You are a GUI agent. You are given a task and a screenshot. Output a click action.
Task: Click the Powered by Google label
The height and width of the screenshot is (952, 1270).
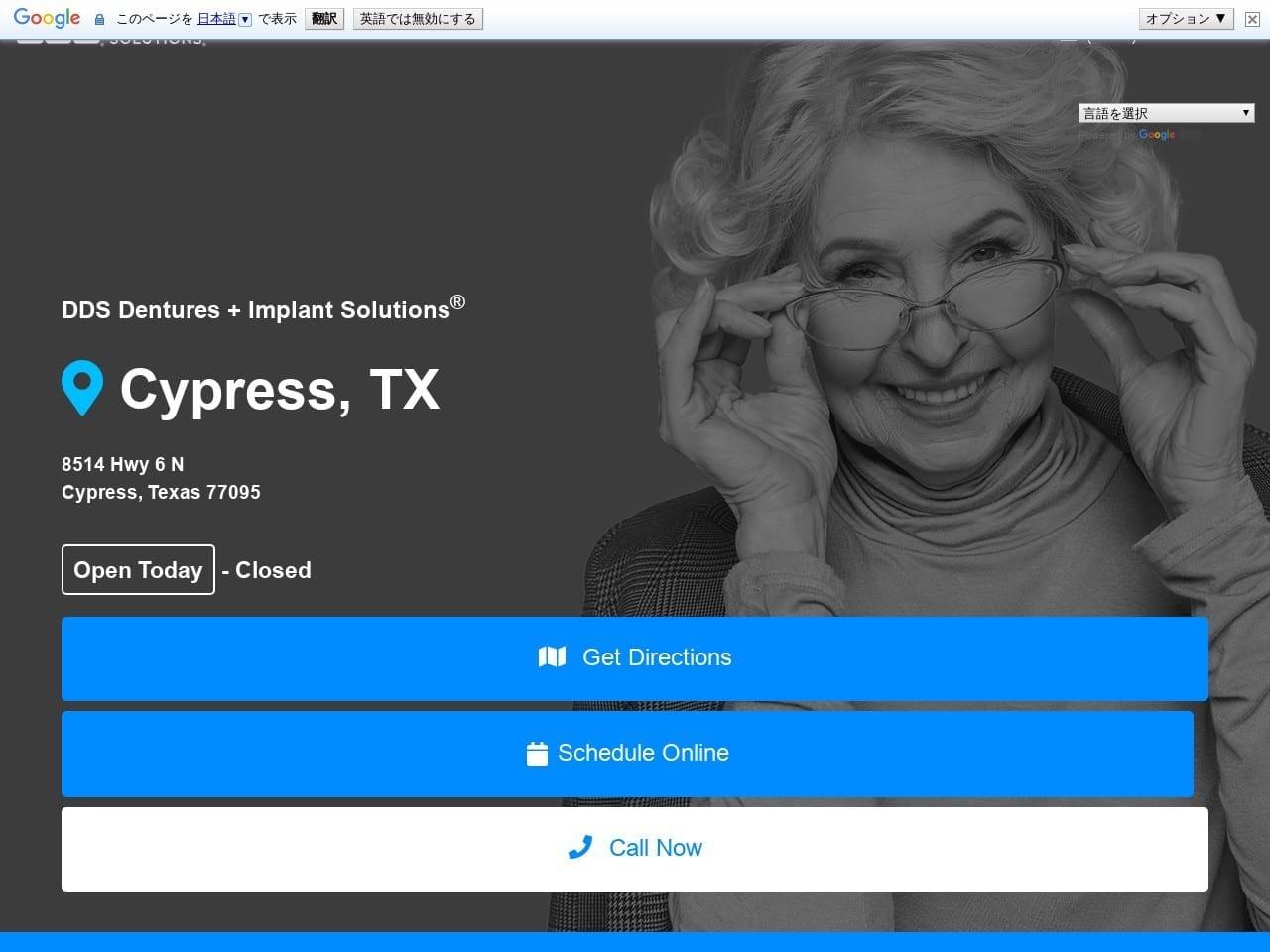pos(1127,135)
